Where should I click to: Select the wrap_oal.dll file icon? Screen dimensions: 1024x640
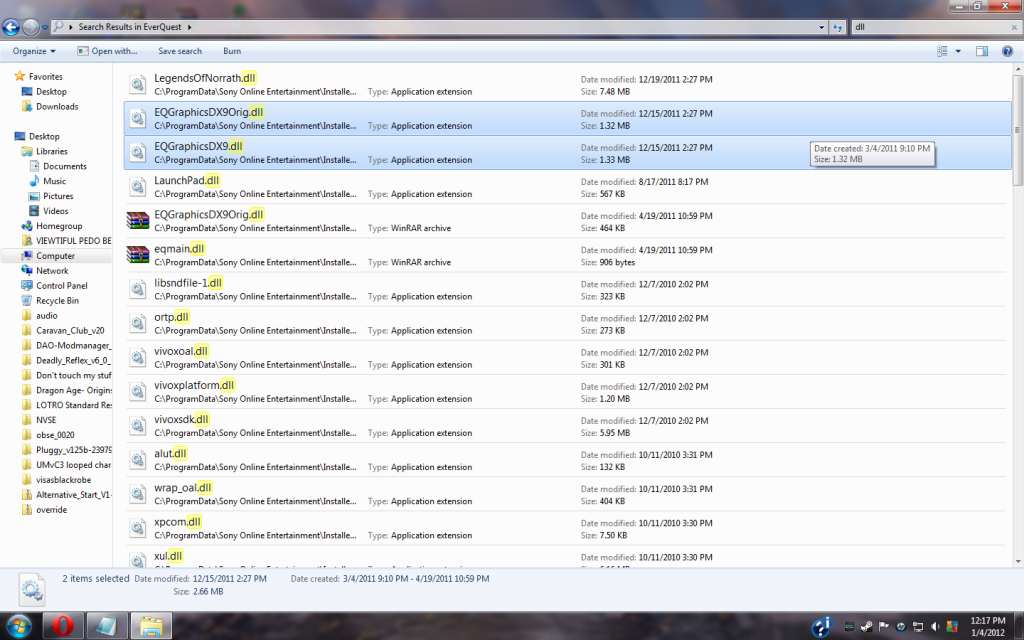[x=137, y=493]
